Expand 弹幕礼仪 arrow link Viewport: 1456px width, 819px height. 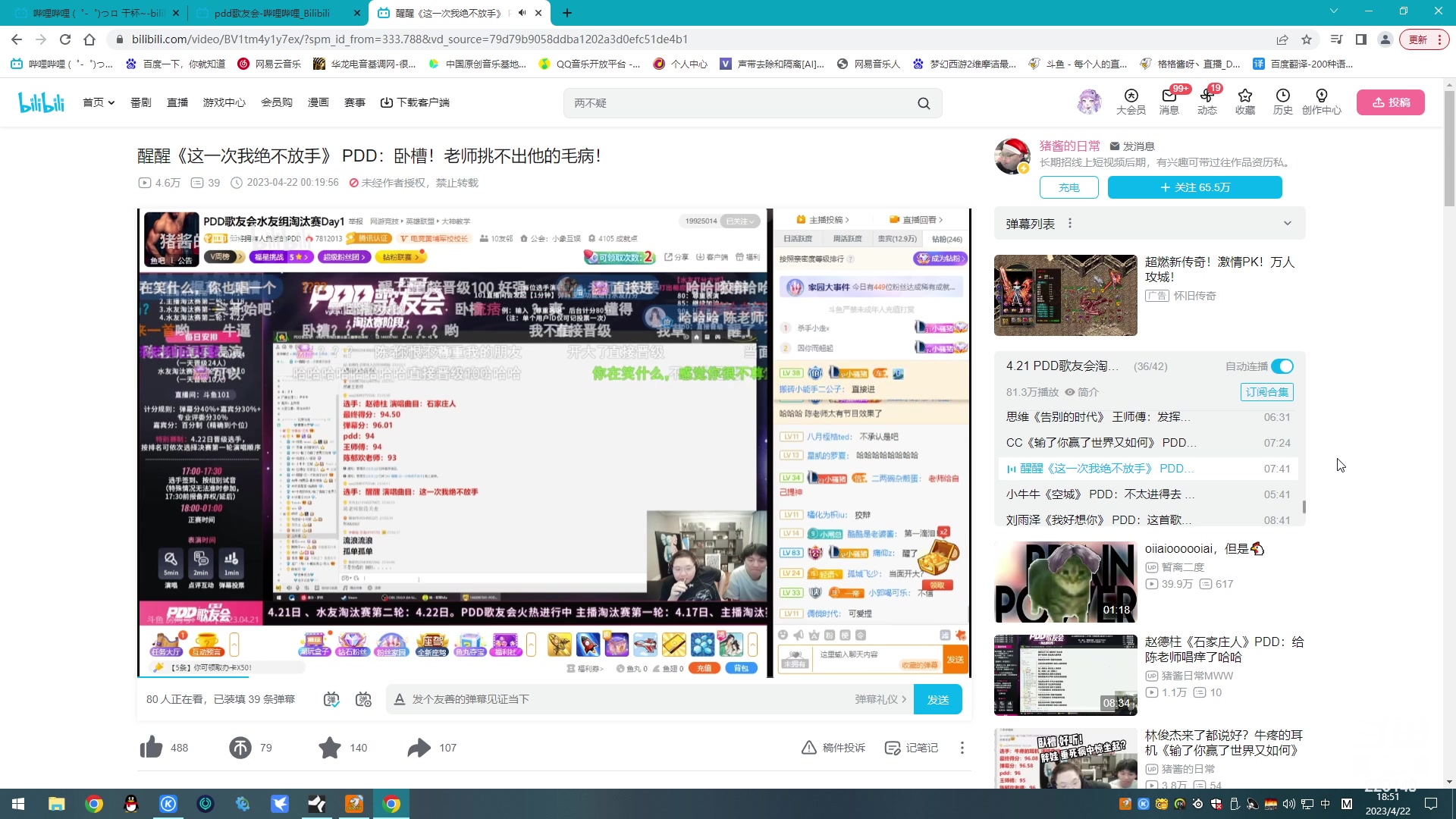880,699
